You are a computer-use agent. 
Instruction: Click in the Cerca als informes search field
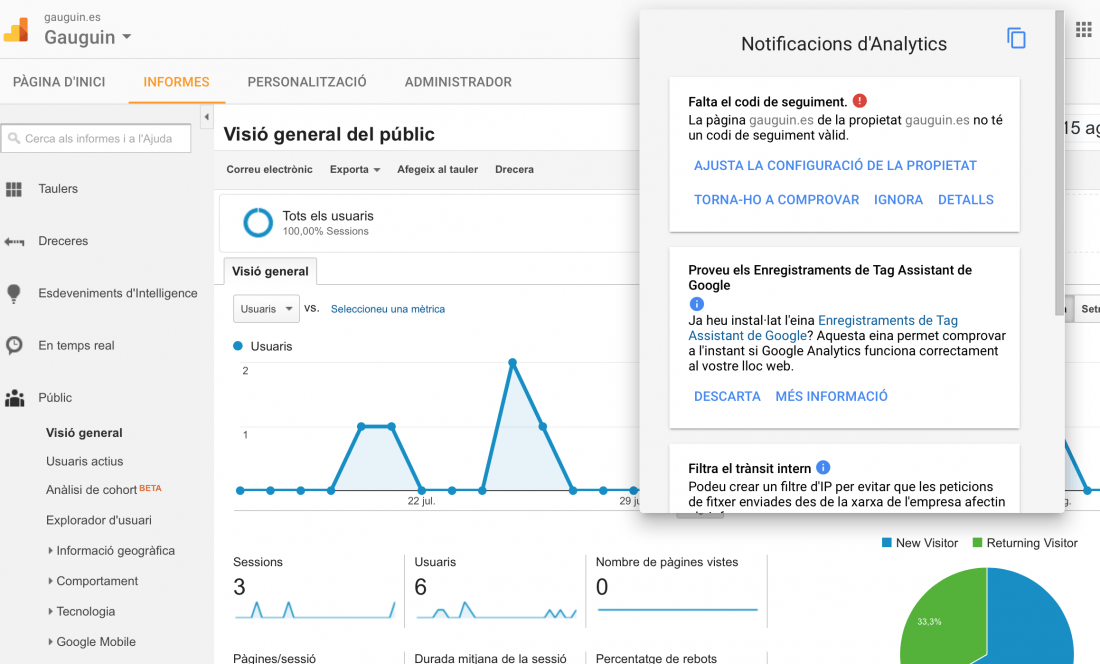97,139
